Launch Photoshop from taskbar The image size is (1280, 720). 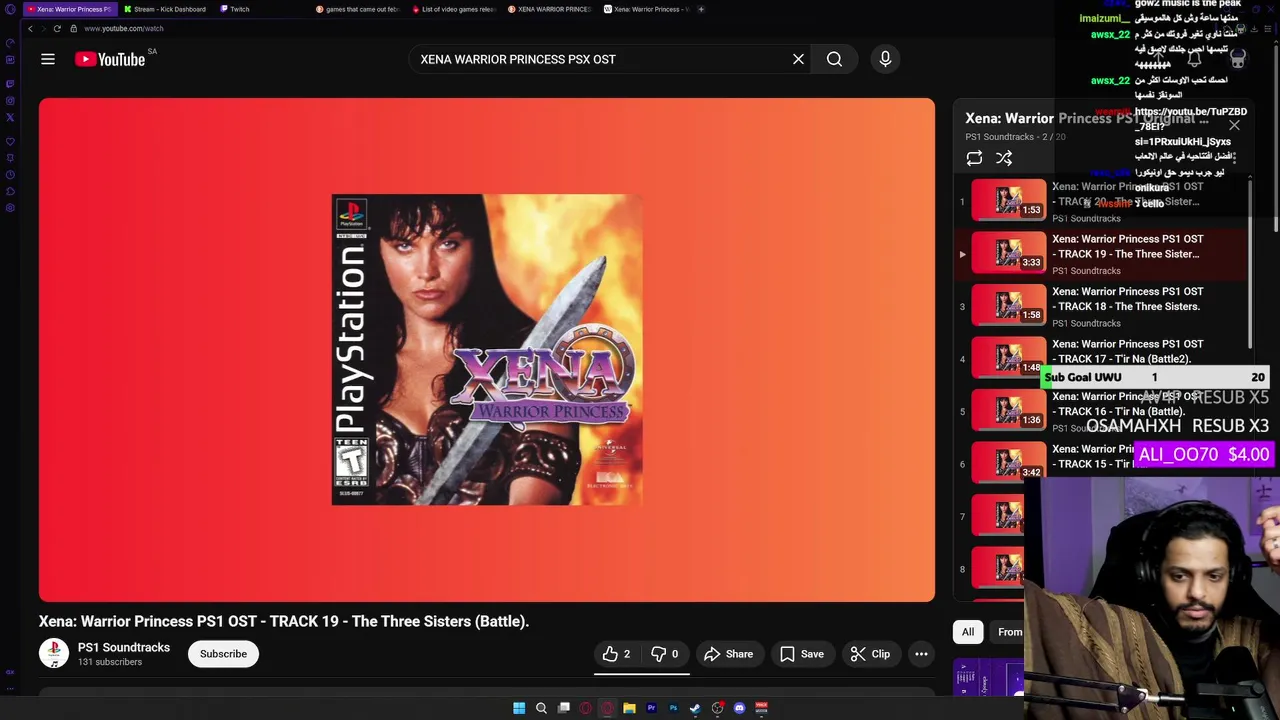click(673, 708)
